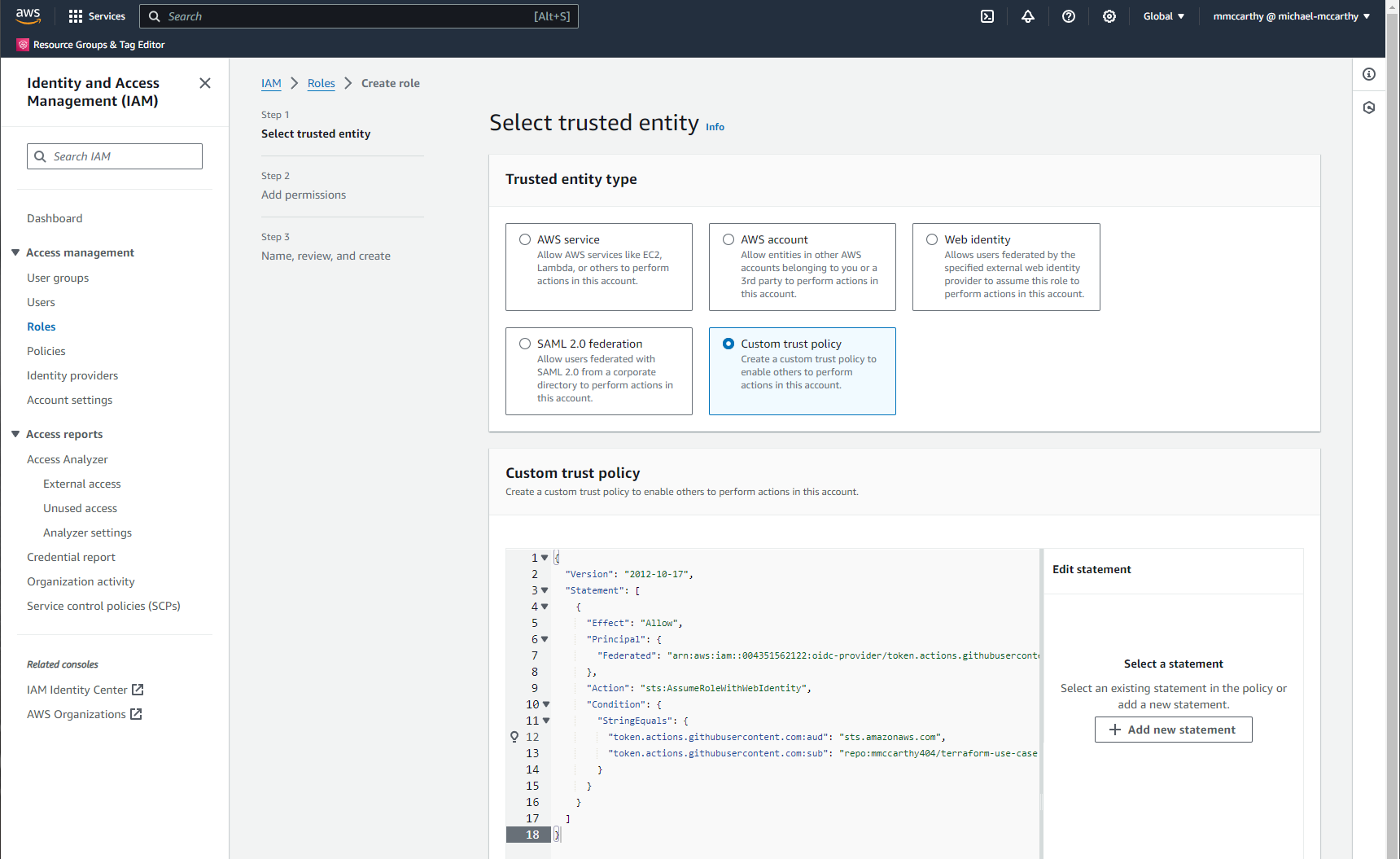Launch the CloudShell terminal icon
Viewport: 1400px width, 859px height.
pyautogui.click(x=987, y=16)
